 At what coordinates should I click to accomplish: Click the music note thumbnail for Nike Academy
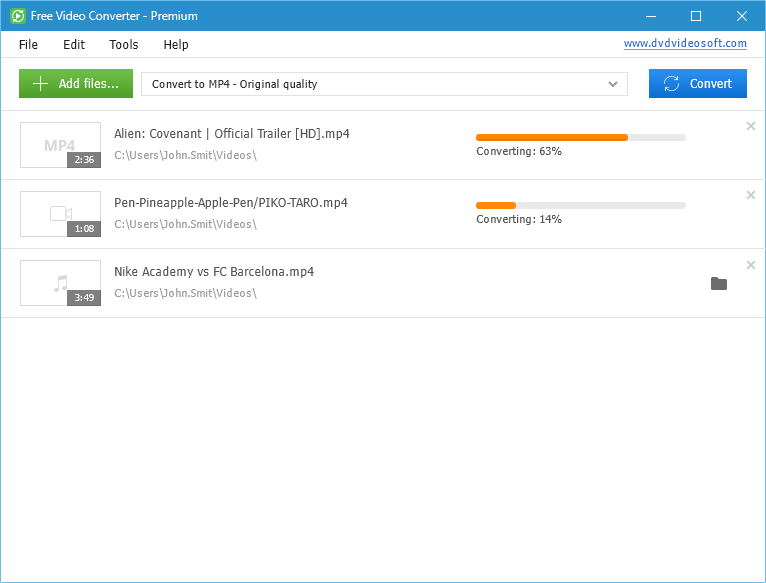60,283
